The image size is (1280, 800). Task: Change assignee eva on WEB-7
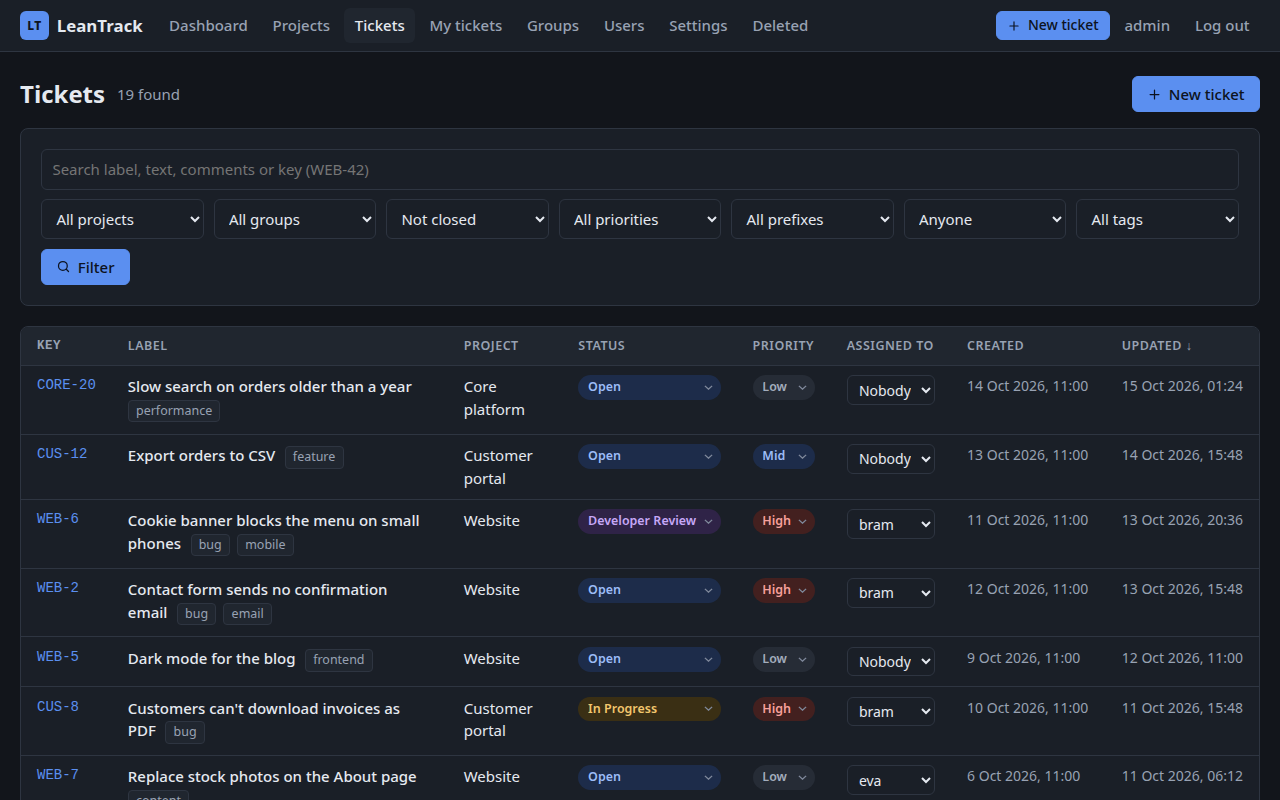point(891,780)
